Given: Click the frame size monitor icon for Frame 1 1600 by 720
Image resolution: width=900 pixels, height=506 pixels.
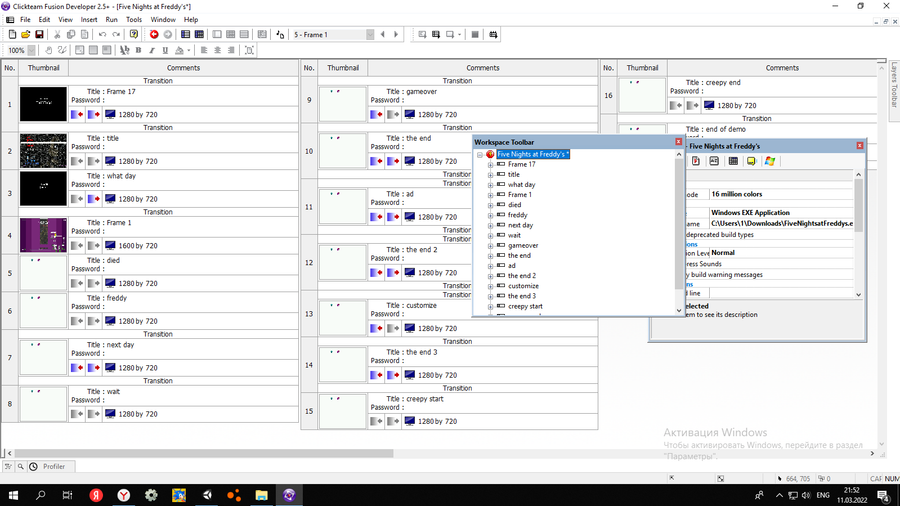Looking at the screenshot, I should [110, 246].
